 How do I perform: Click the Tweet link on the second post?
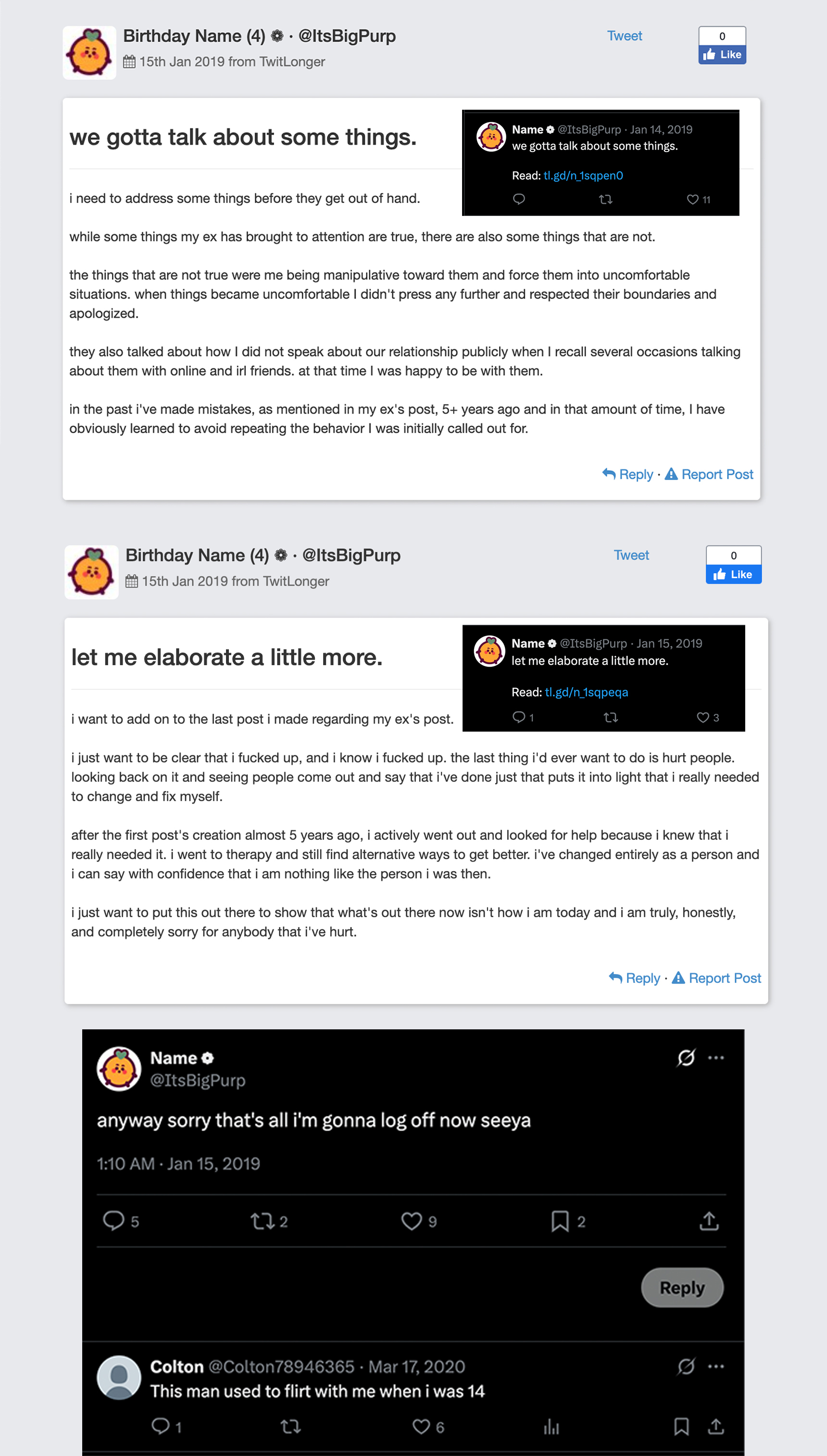click(x=631, y=556)
